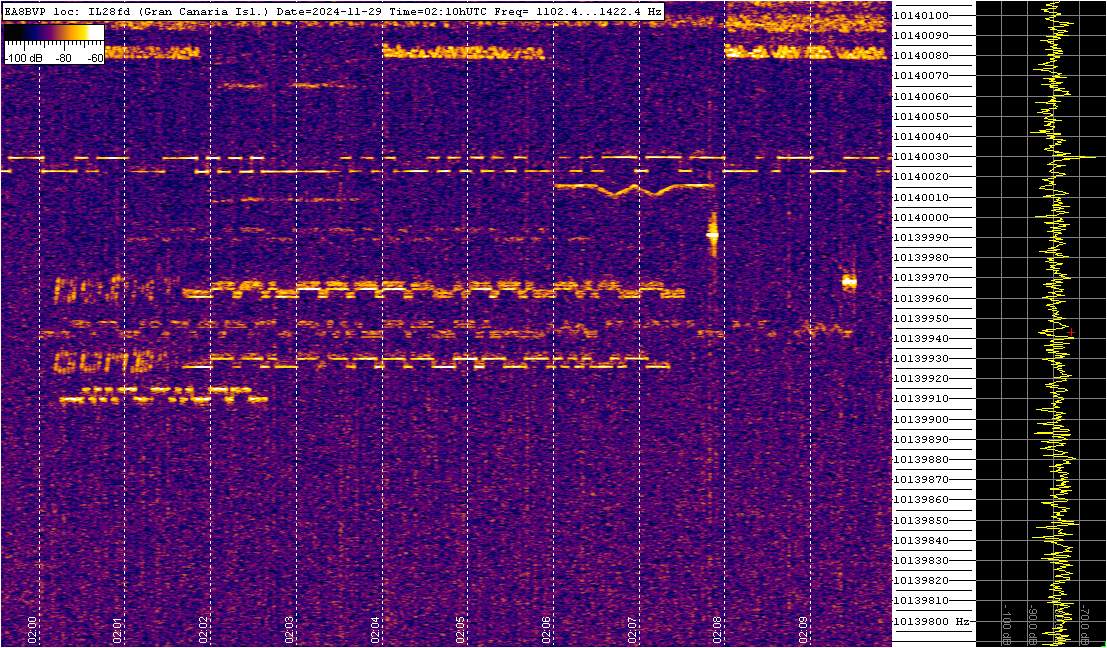This screenshot has width=1107, height=648.
Task: Click the dB color scale gradient bar
Action: point(54,33)
